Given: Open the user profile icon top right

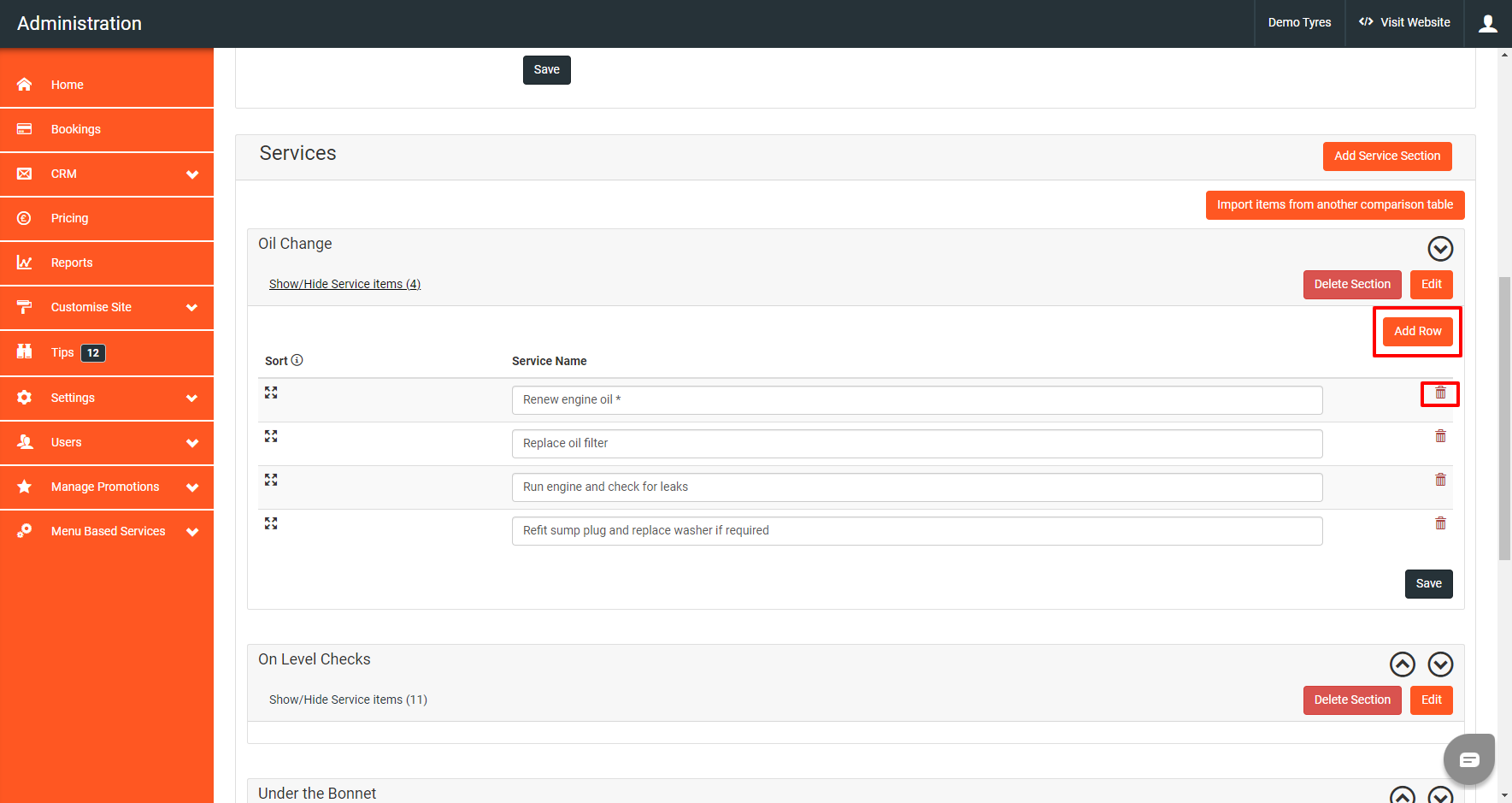Looking at the screenshot, I should click(x=1487, y=23).
